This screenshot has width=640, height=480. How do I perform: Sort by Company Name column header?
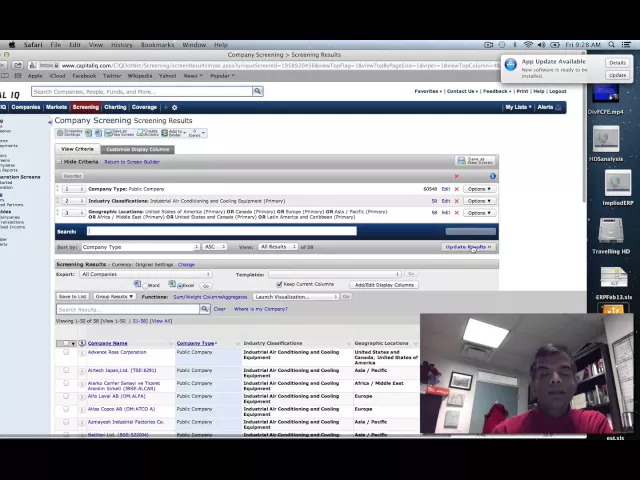pos(107,343)
